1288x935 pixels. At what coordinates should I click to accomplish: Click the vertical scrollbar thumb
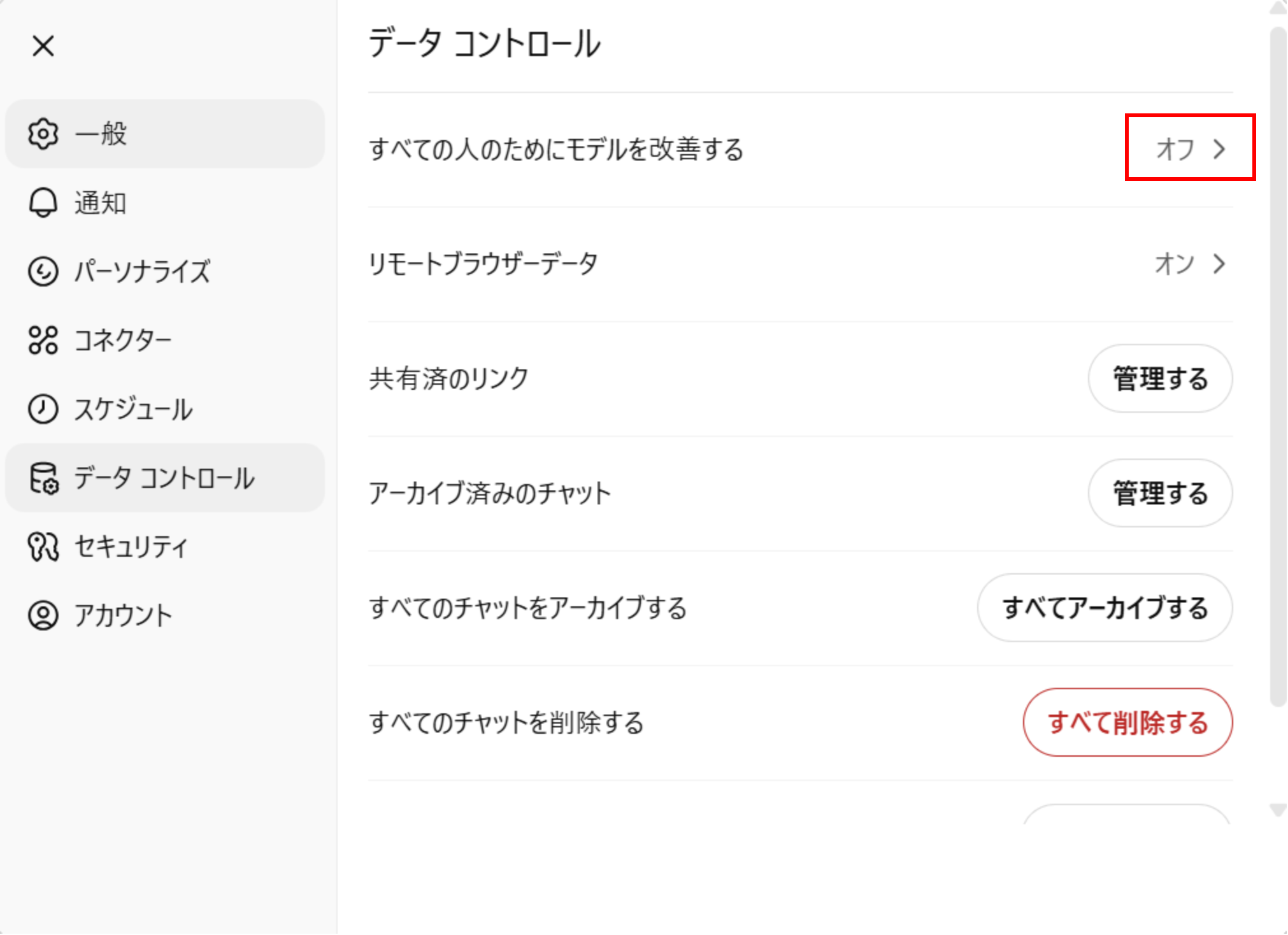1278,366
